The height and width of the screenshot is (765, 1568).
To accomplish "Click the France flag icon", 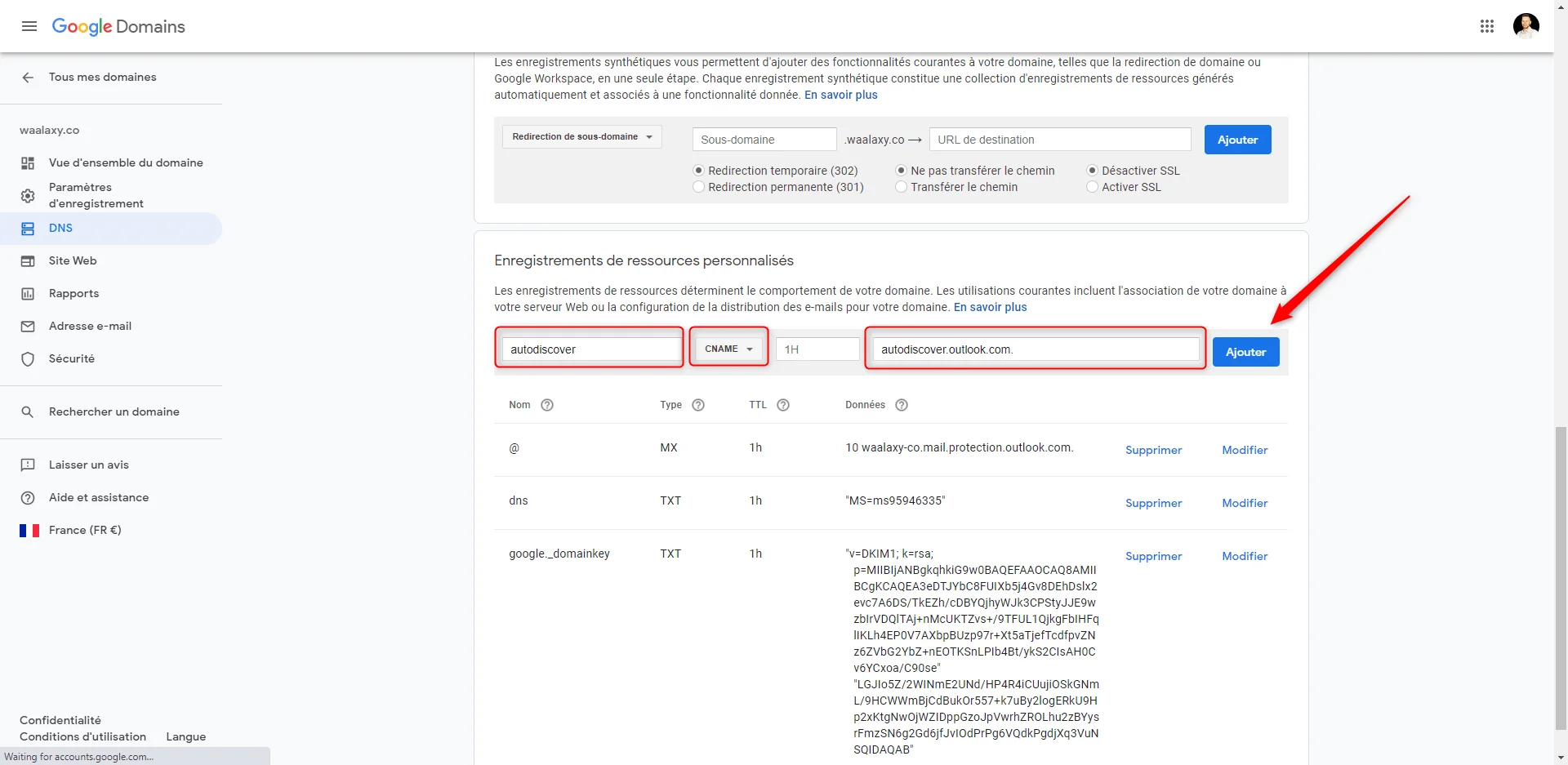I will pos(29,531).
